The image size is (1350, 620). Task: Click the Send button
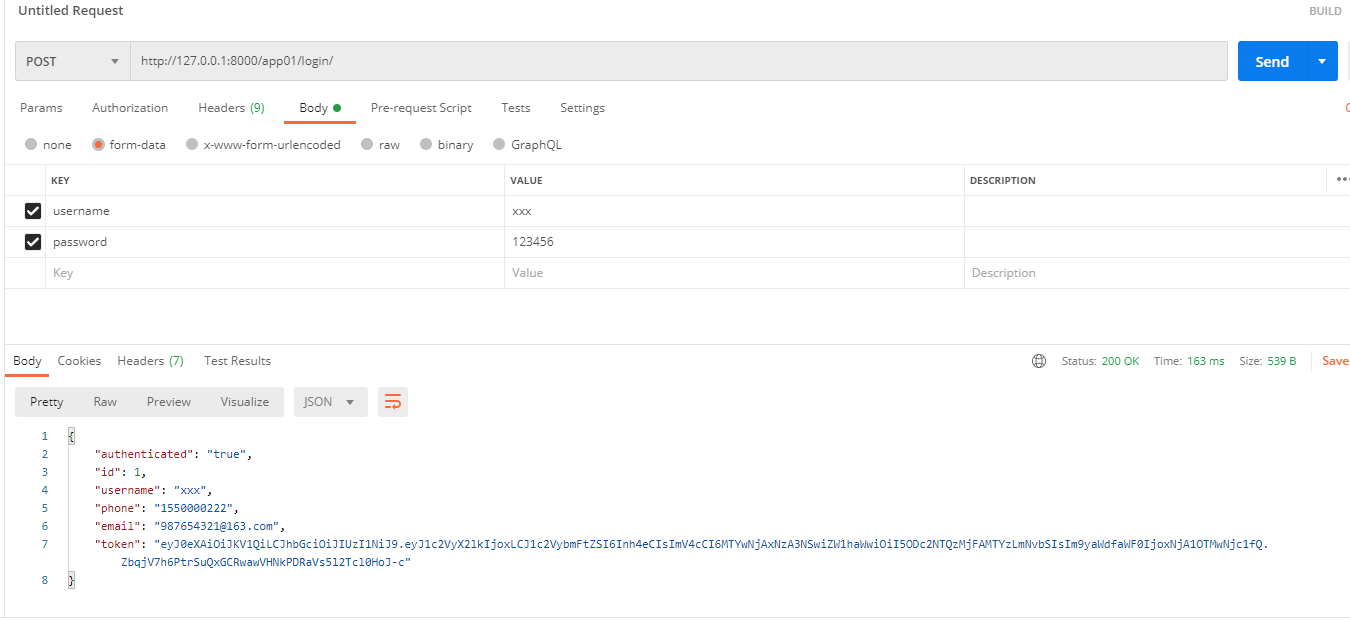coord(1271,61)
